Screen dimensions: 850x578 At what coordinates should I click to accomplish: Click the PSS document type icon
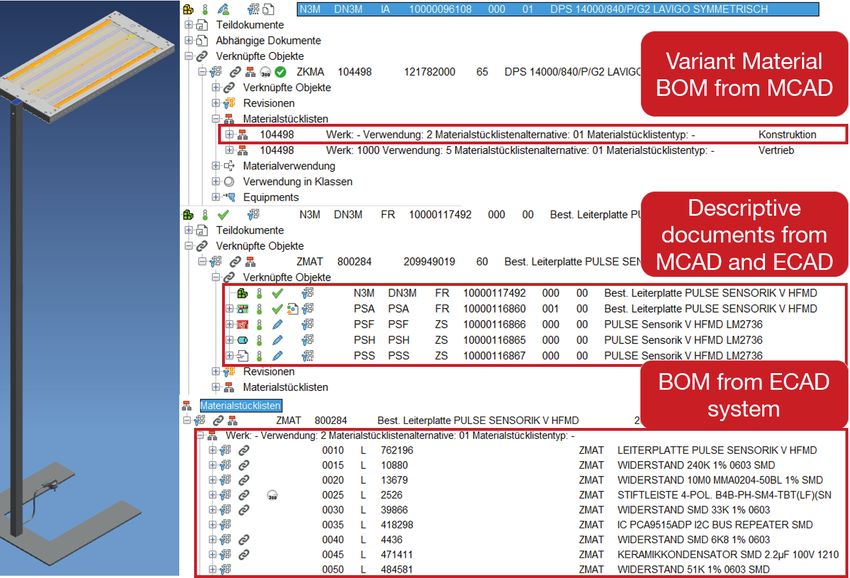pyautogui.click(x=242, y=356)
